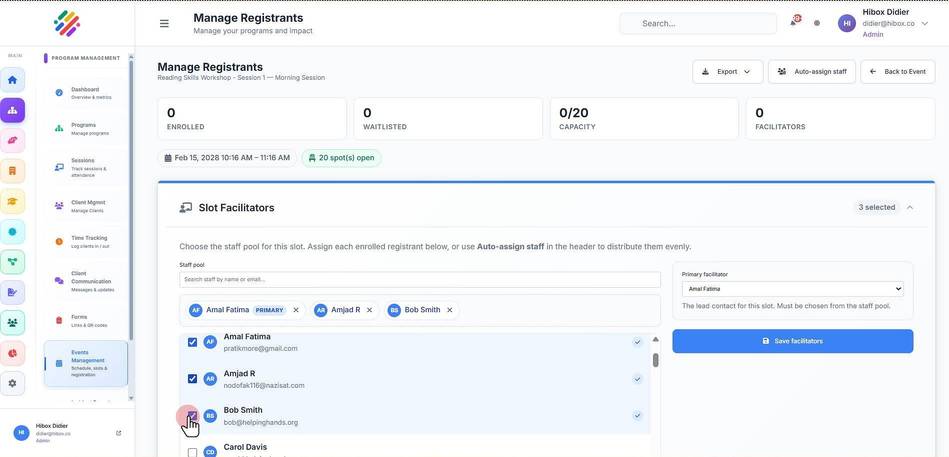Click Back to Event button
949x457 pixels.
tap(898, 71)
